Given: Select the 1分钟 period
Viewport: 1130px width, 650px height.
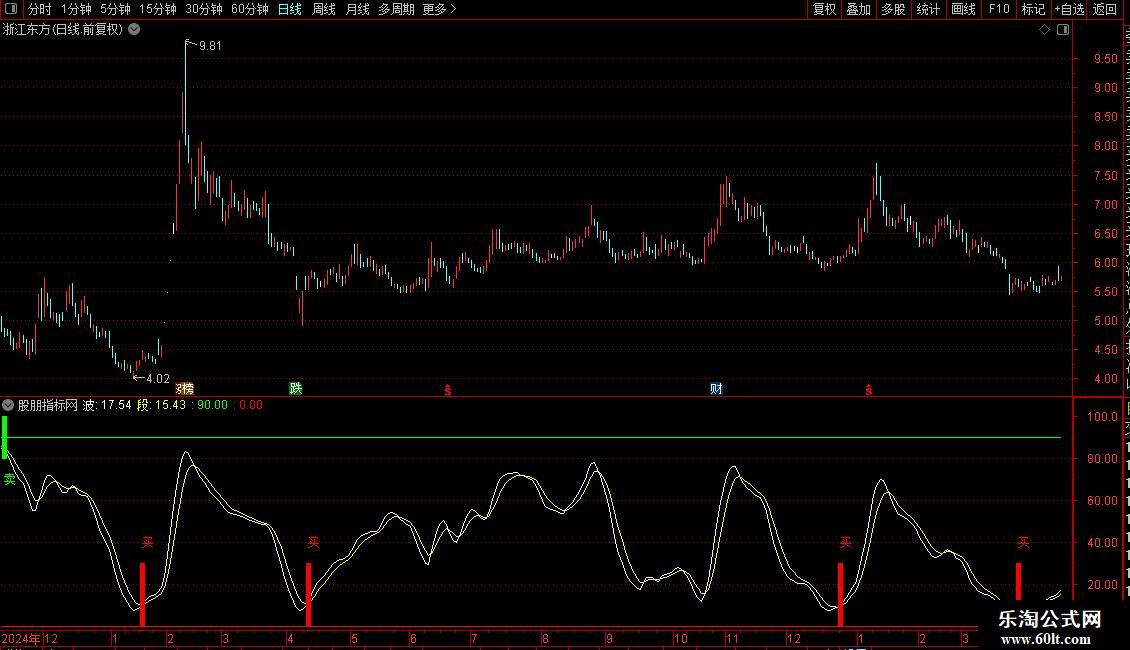Looking at the screenshot, I should pyautogui.click(x=76, y=9).
